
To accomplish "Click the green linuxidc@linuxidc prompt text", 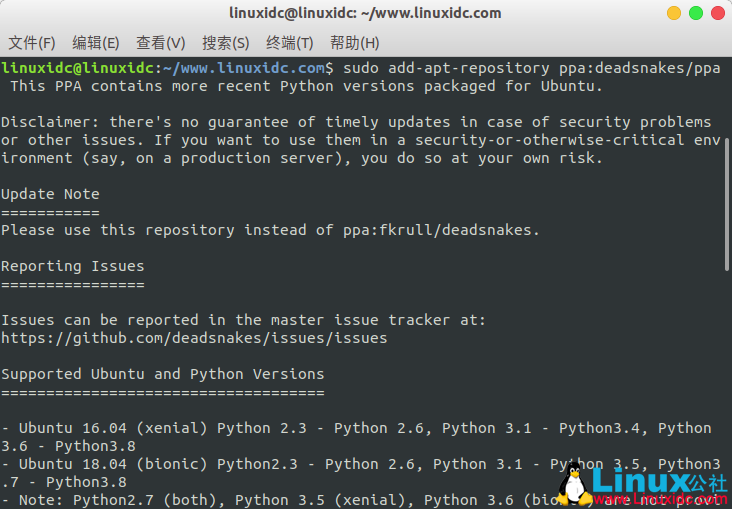I will click(78, 68).
